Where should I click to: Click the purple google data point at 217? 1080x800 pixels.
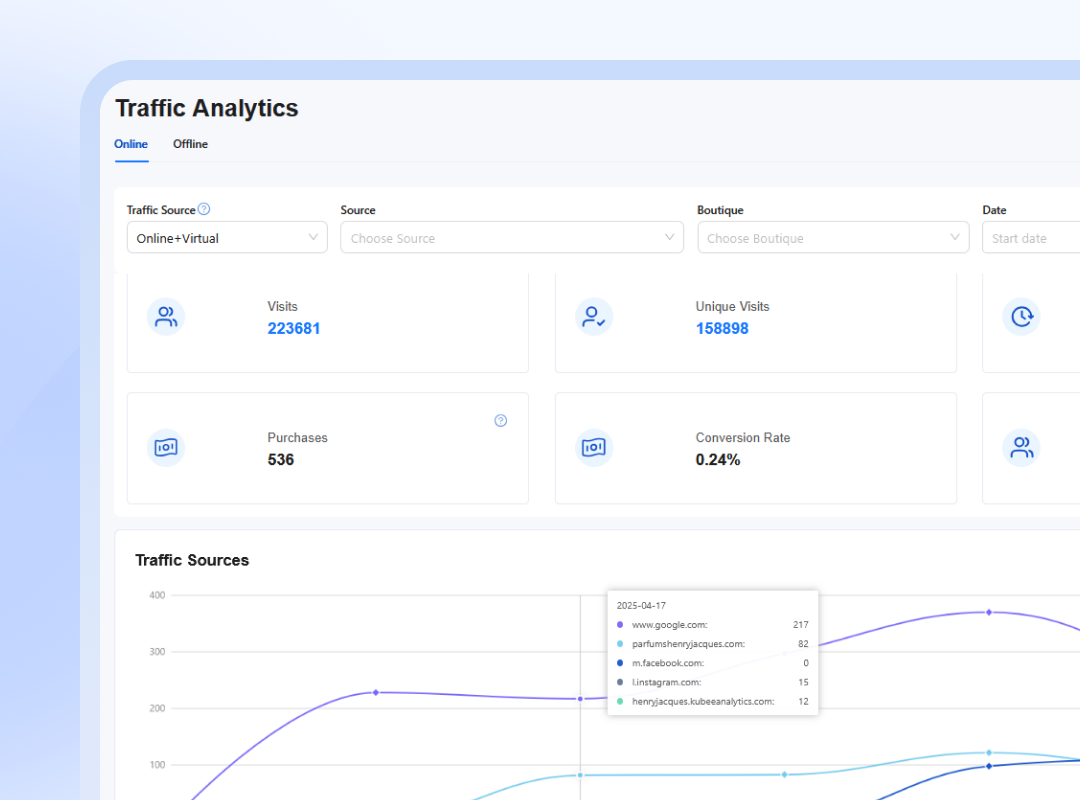[581, 699]
